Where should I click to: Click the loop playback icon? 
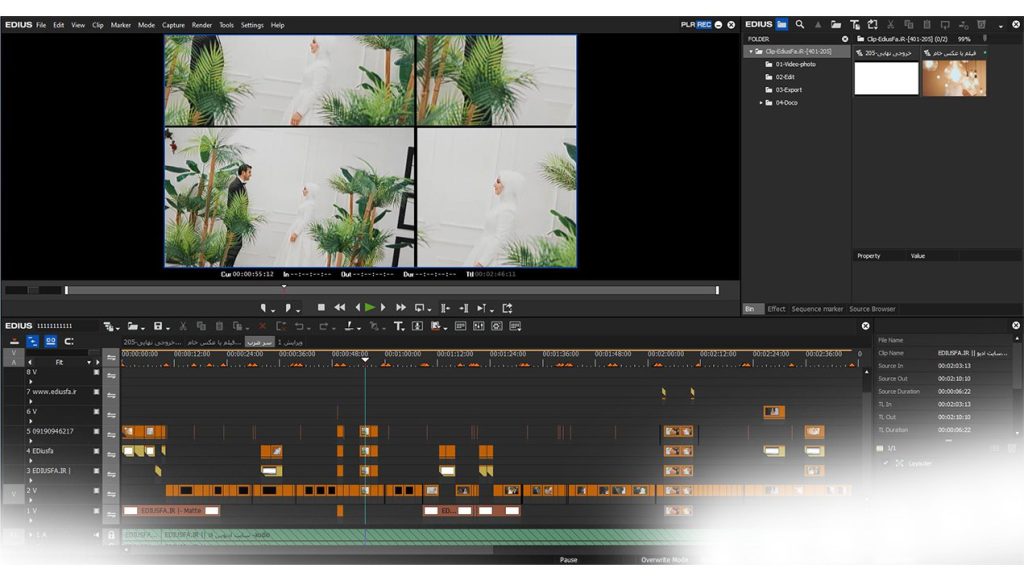coord(419,307)
